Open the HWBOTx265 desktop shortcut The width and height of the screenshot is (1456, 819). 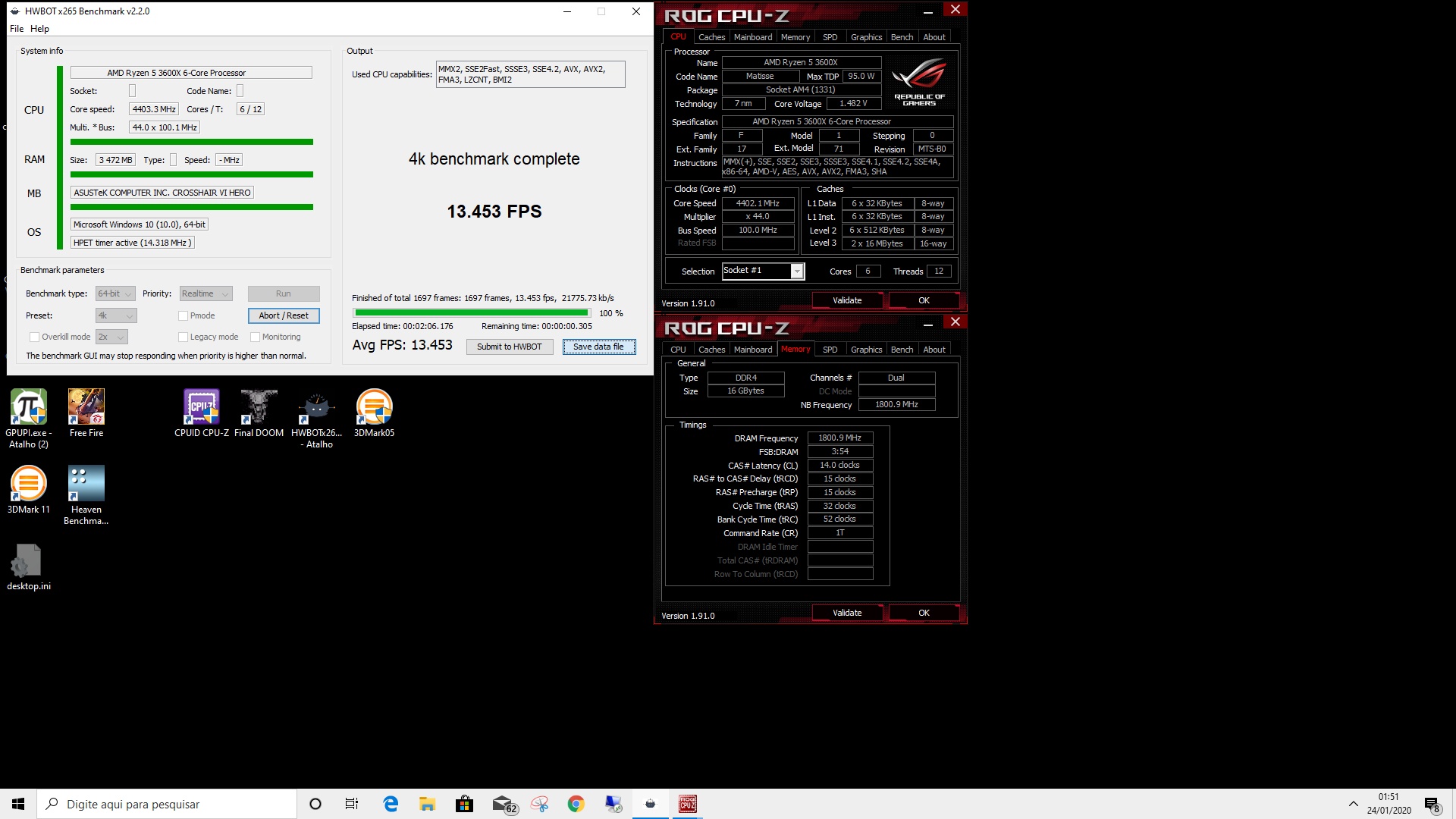[317, 418]
